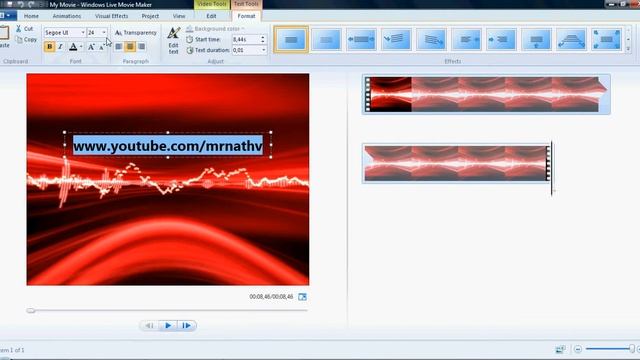Screen dimensions: 640x360
Task: Click the shrink font size icon
Action: [101, 47]
